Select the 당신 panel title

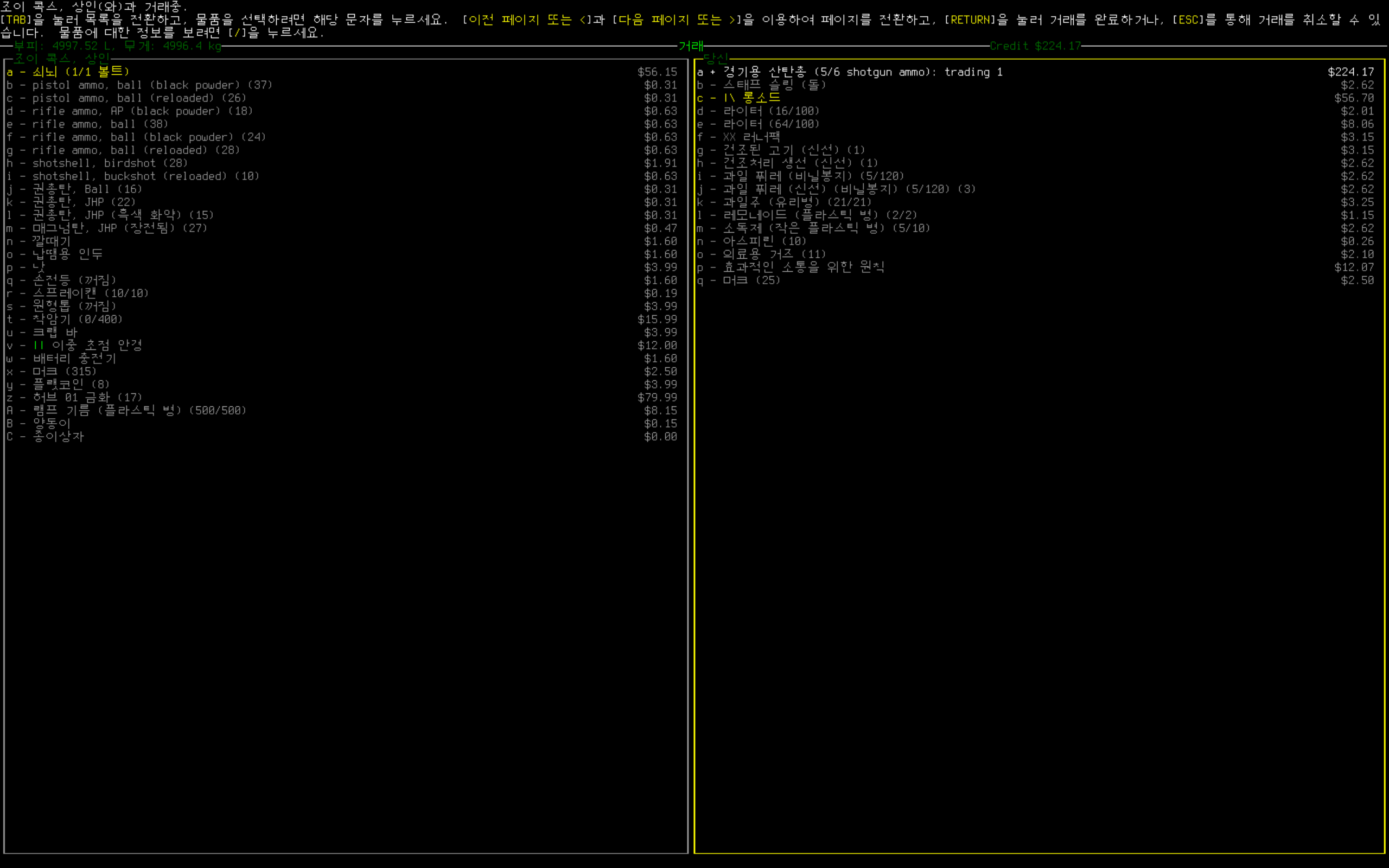716,59
